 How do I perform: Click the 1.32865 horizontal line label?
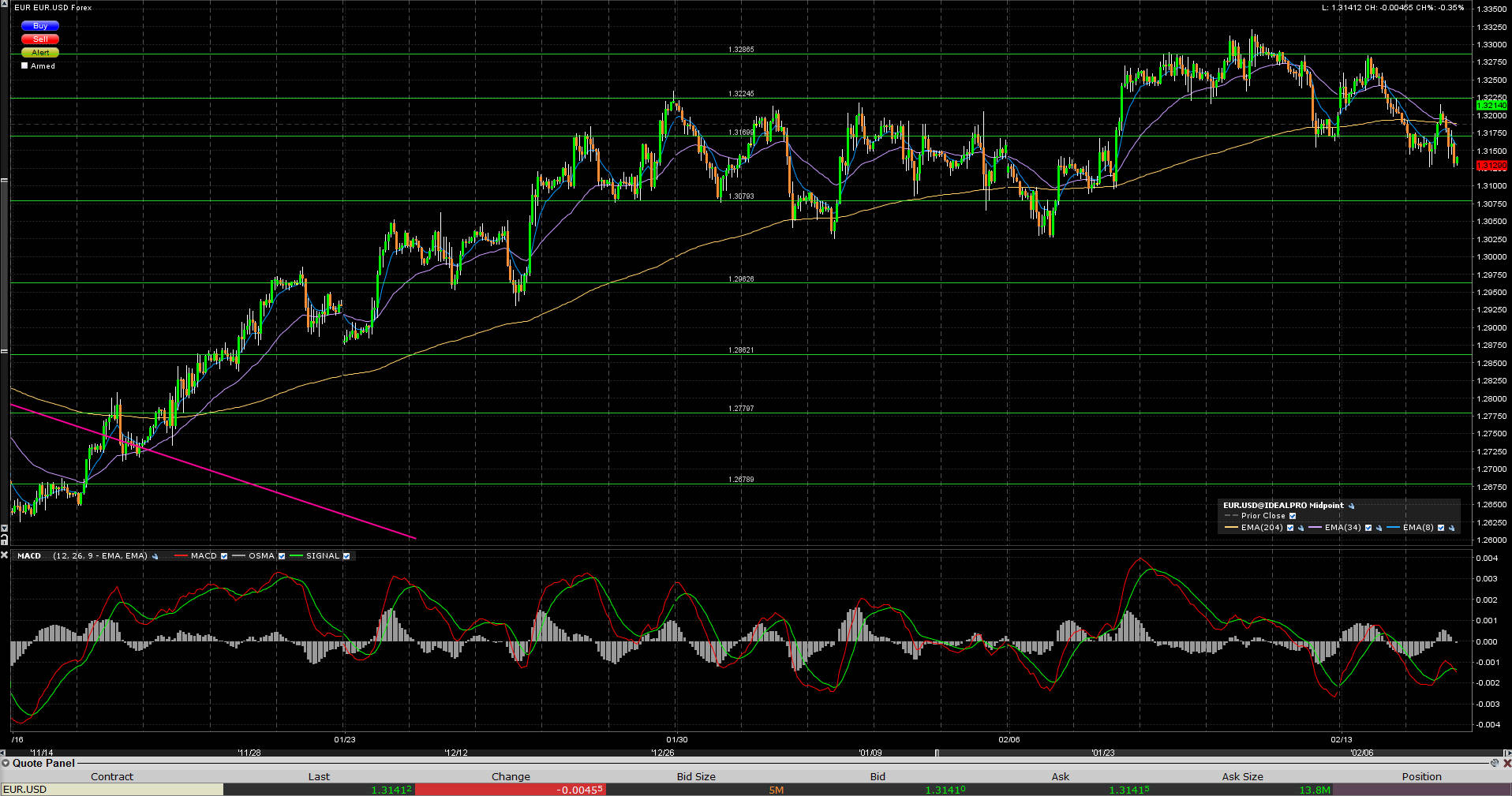pos(741,50)
